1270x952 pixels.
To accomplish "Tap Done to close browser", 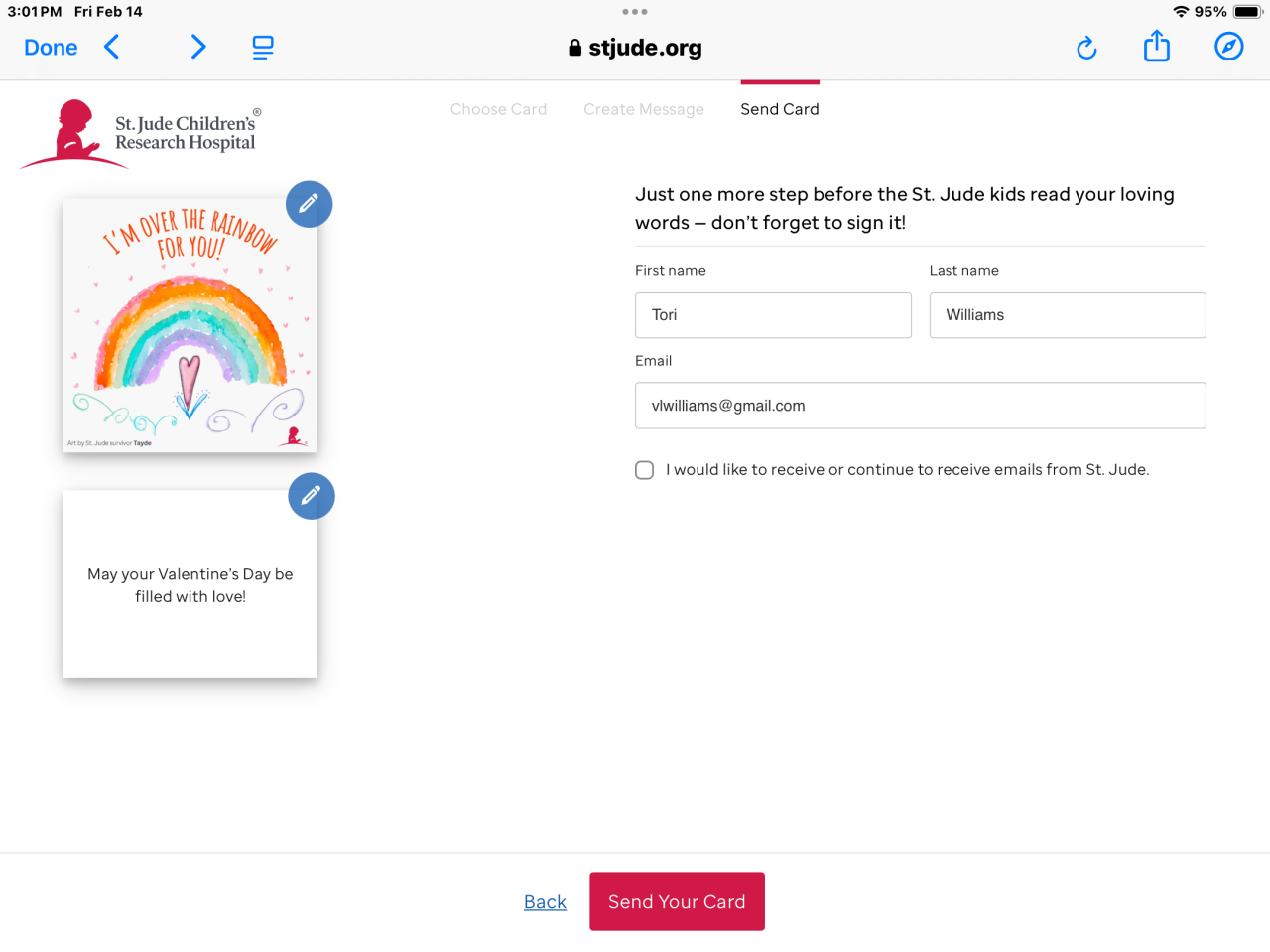I will pos(51,47).
